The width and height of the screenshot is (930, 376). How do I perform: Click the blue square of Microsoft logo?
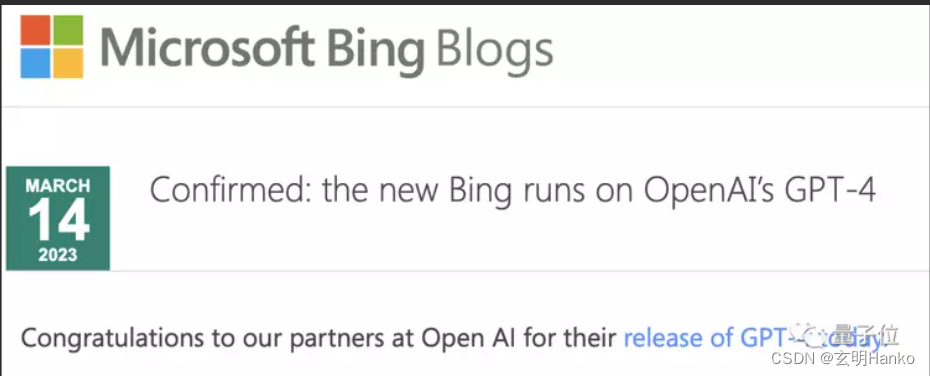tap(35, 63)
